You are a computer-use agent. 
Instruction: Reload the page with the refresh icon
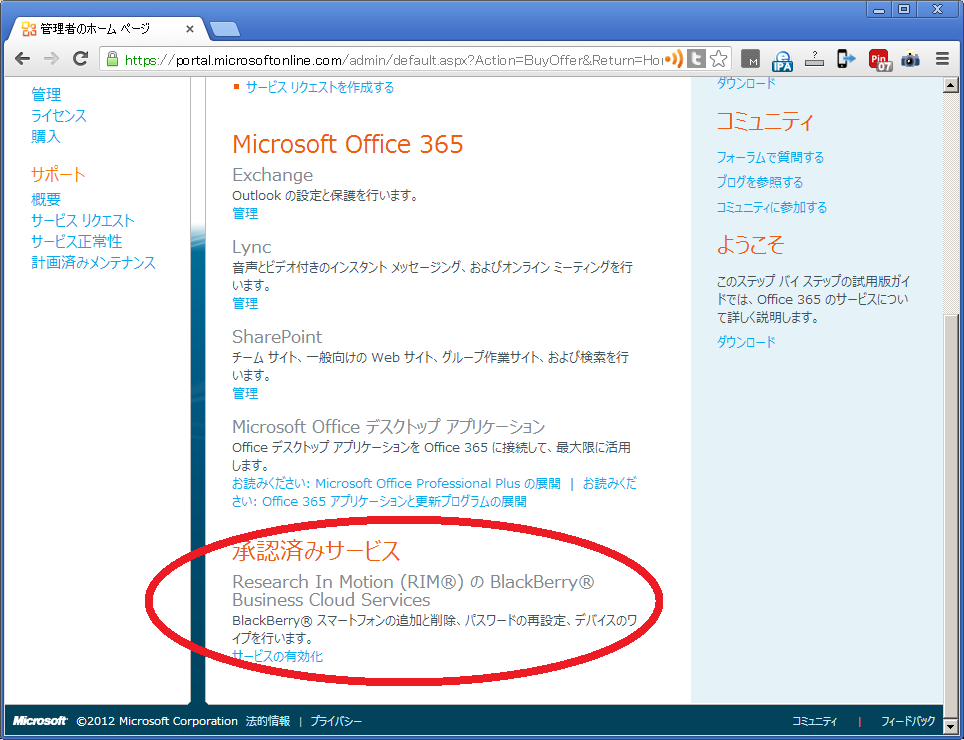81,59
